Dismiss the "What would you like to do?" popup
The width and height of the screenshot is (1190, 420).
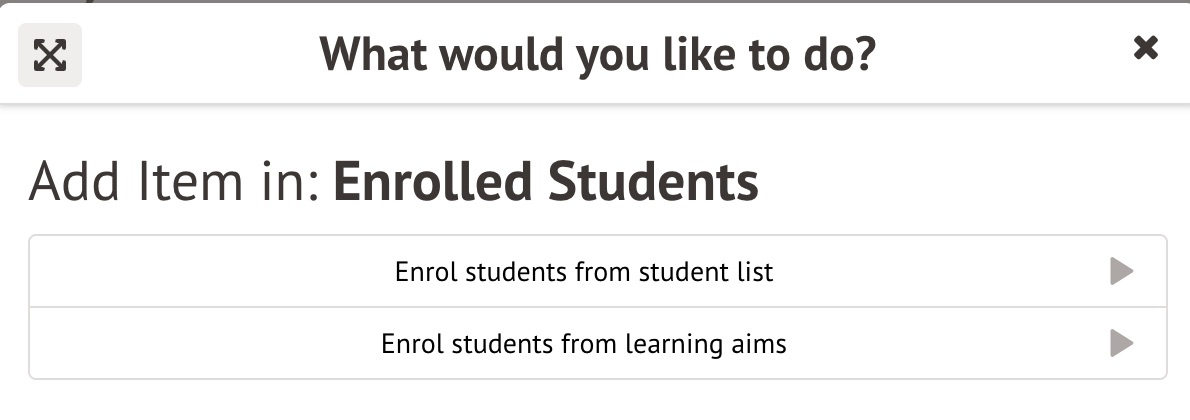[1145, 48]
